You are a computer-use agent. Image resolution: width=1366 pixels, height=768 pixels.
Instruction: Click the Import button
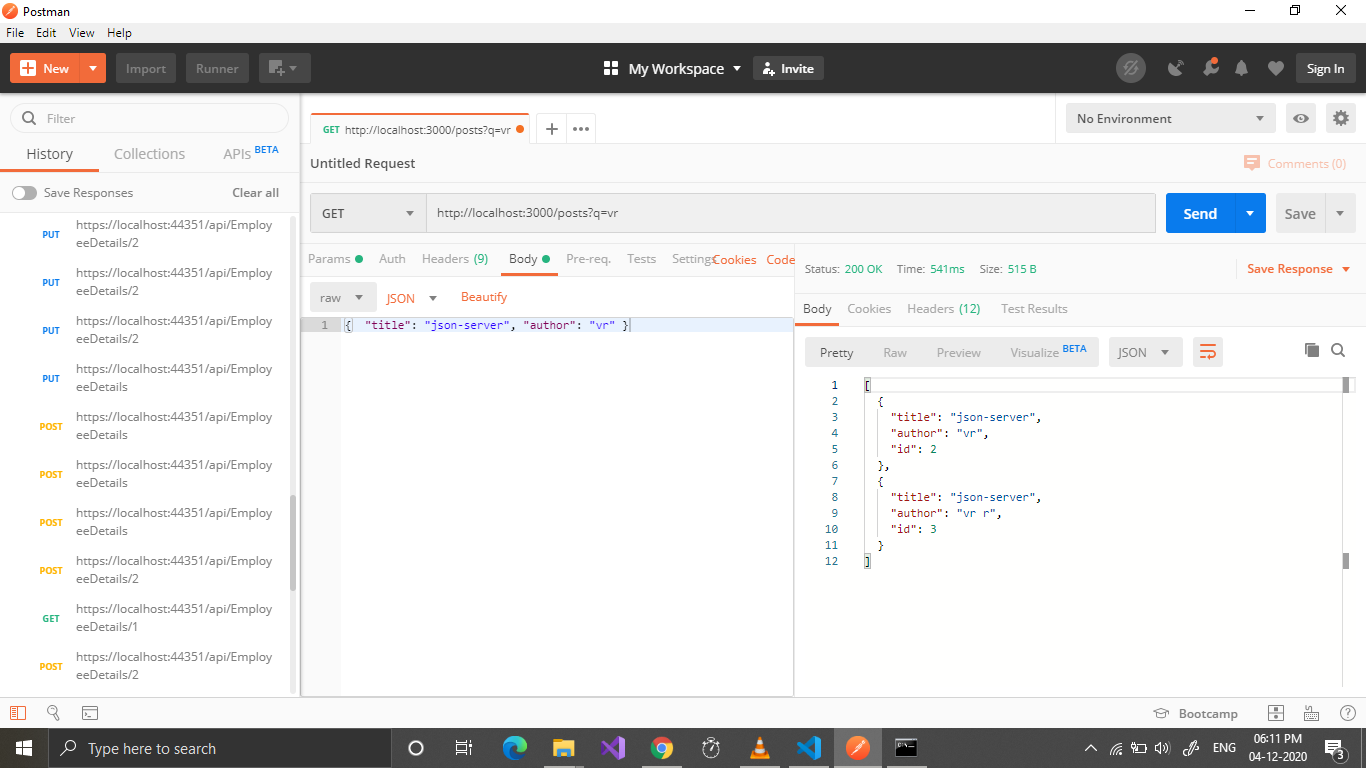point(146,68)
